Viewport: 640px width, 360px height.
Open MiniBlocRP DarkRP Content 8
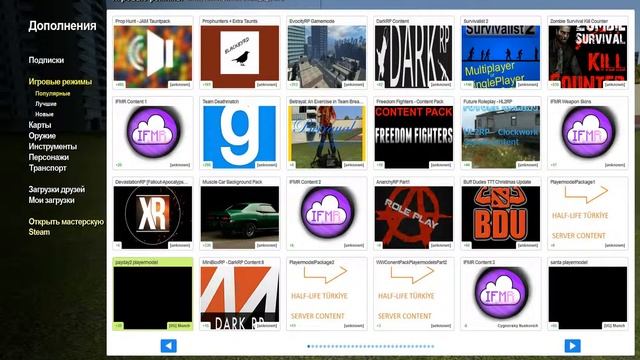[240, 294]
